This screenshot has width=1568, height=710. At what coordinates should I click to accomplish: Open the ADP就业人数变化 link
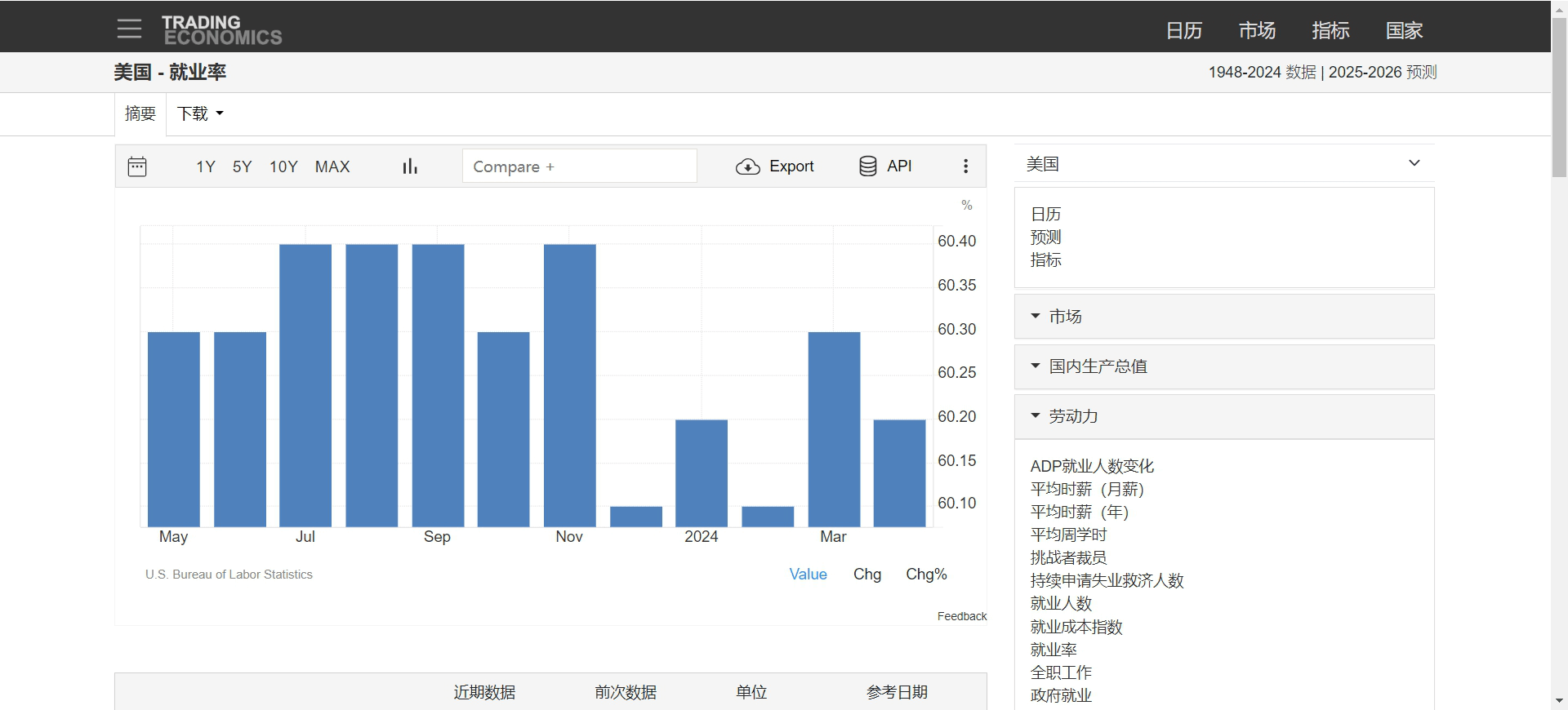tap(1092, 466)
